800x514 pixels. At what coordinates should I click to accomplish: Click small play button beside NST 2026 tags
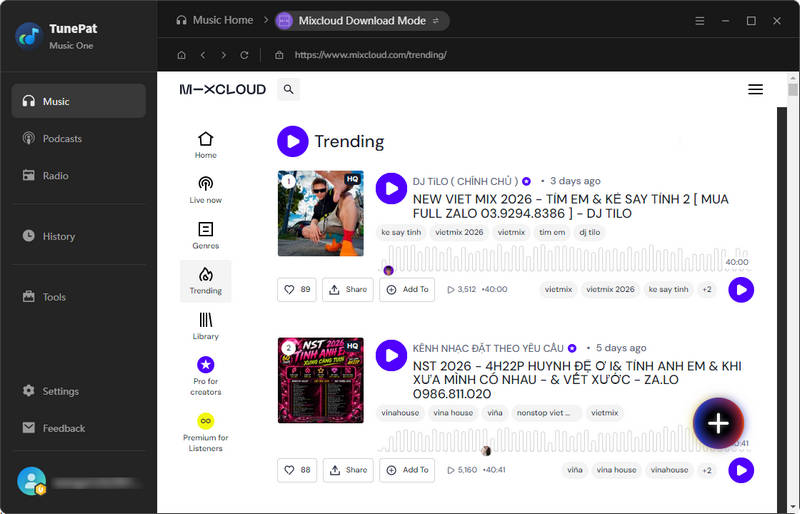[x=741, y=471]
